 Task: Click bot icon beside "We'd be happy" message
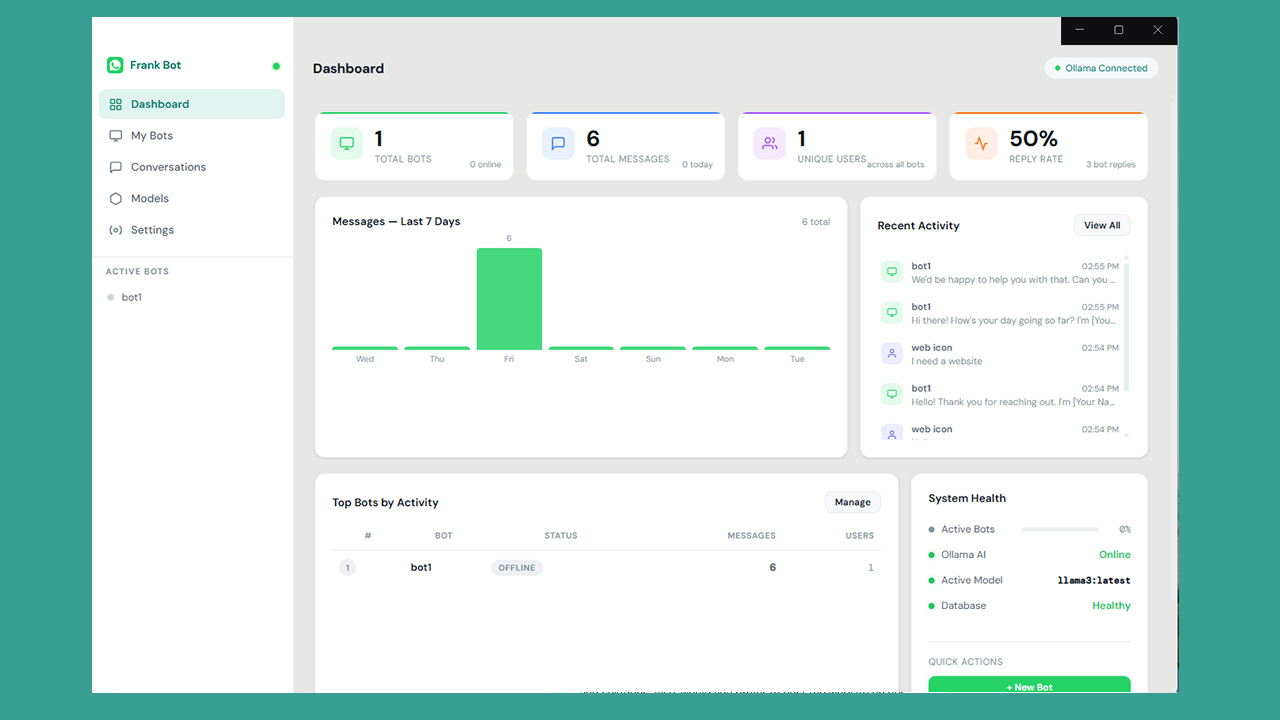892,272
